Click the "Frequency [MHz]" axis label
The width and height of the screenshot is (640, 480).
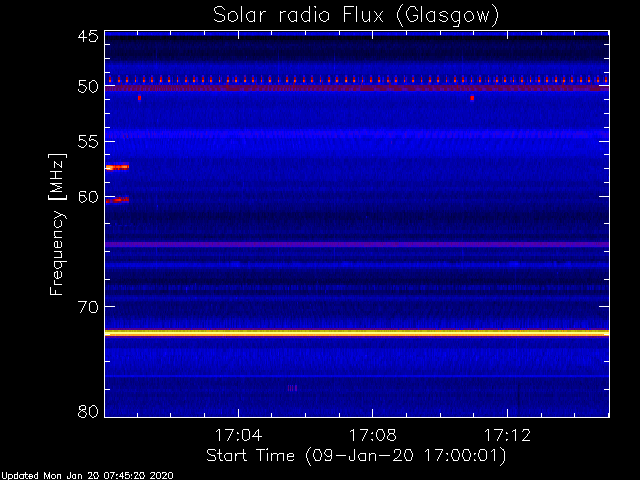[57, 224]
